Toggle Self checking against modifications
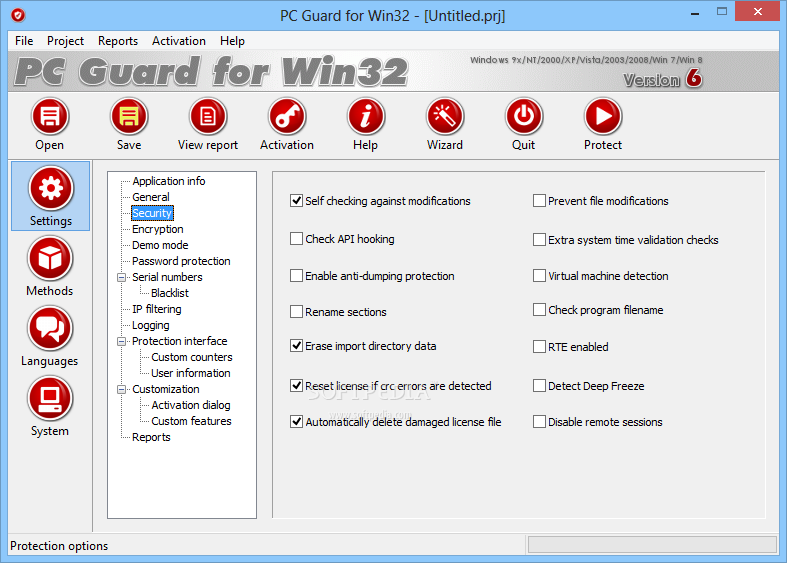Screen dimensions: 787x563 click(x=296, y=201)
